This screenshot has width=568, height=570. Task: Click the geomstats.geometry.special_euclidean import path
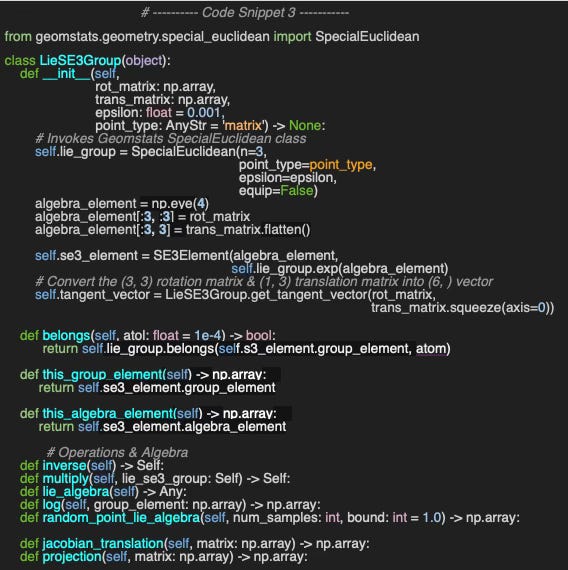pyautogui.click(x=152, y=37)
